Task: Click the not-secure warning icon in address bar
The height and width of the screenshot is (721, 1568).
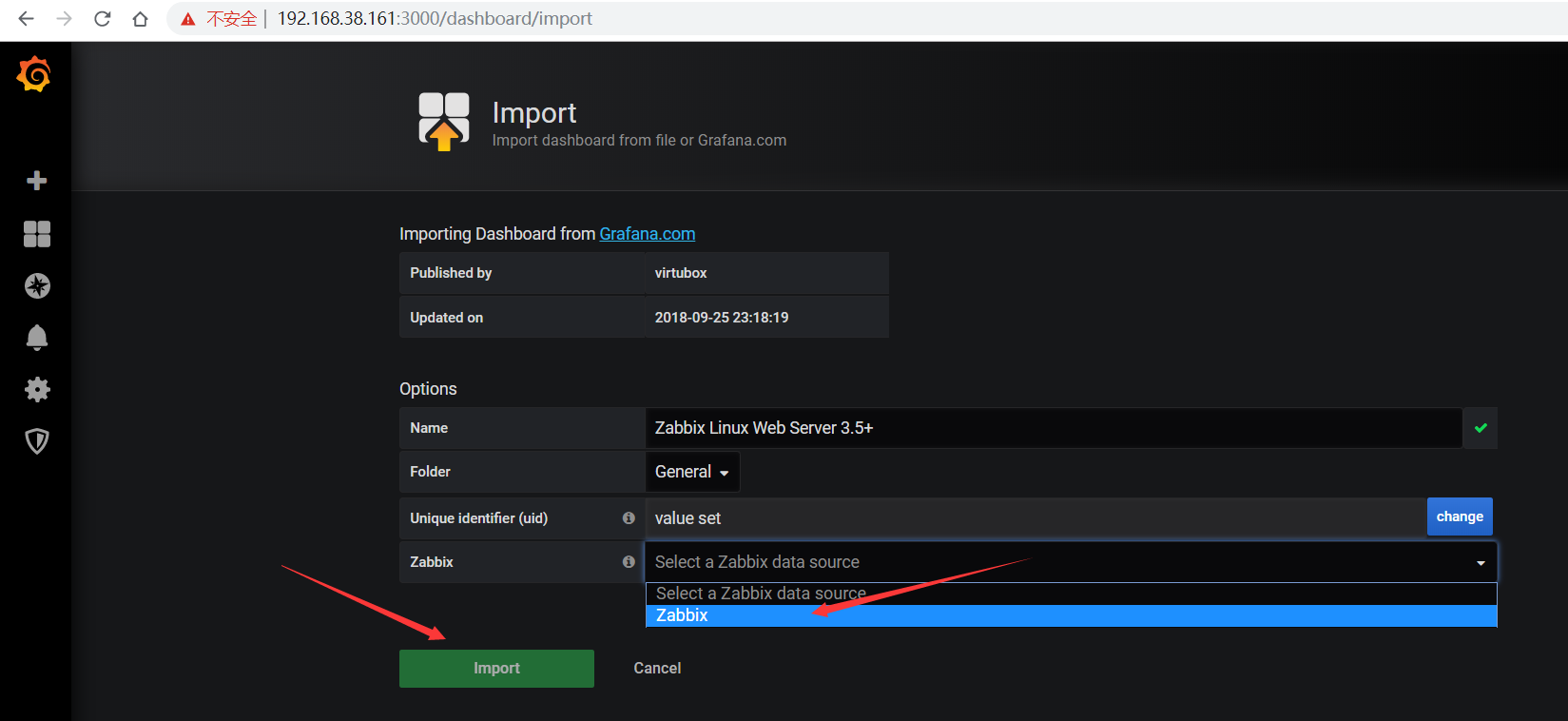Action: [x=188, y=19]
